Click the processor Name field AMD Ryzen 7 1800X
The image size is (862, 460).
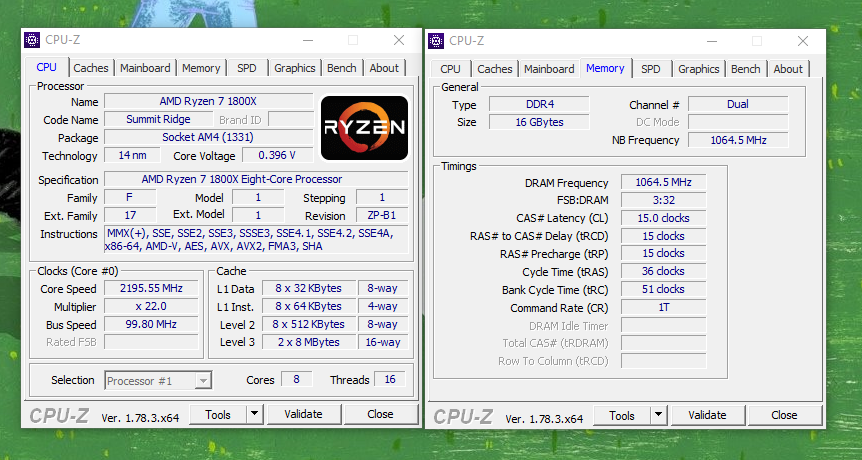(208, 101)
